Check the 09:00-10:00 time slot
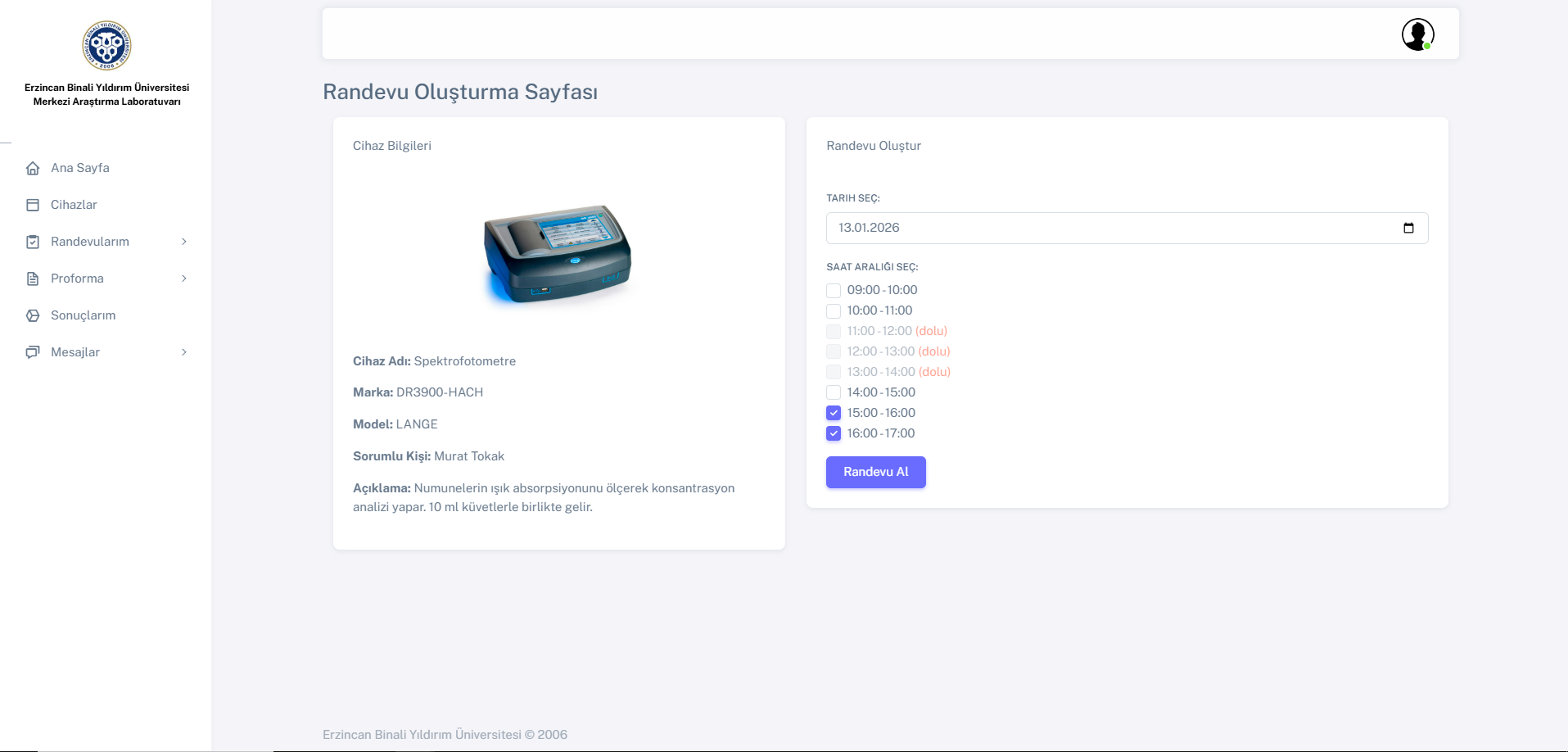 click(x=834, y=291)
